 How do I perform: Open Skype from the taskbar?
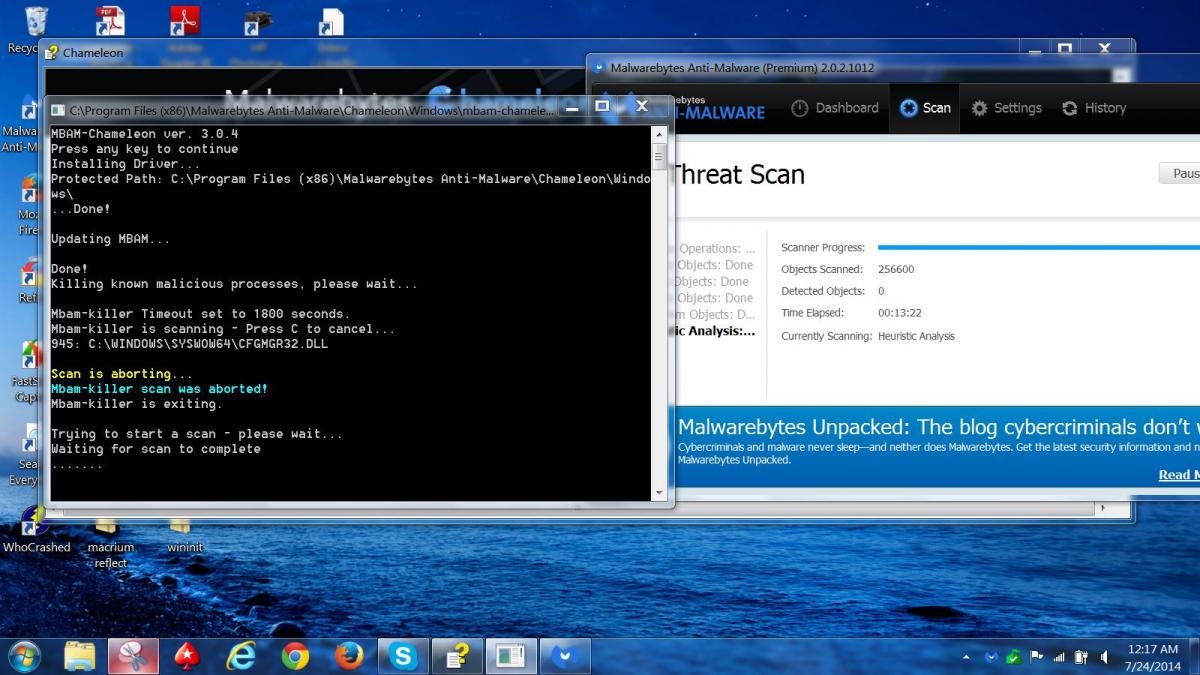[404, 656]
